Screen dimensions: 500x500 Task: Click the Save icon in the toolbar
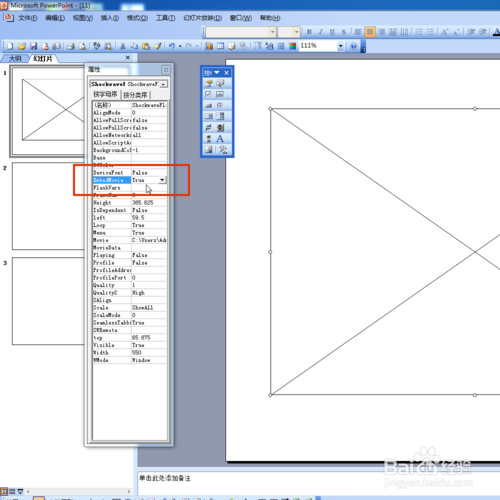[x=34, y=46]
